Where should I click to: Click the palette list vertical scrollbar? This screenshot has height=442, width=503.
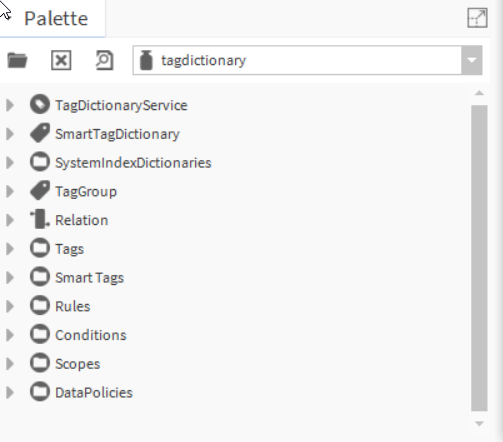coord(479,258)
